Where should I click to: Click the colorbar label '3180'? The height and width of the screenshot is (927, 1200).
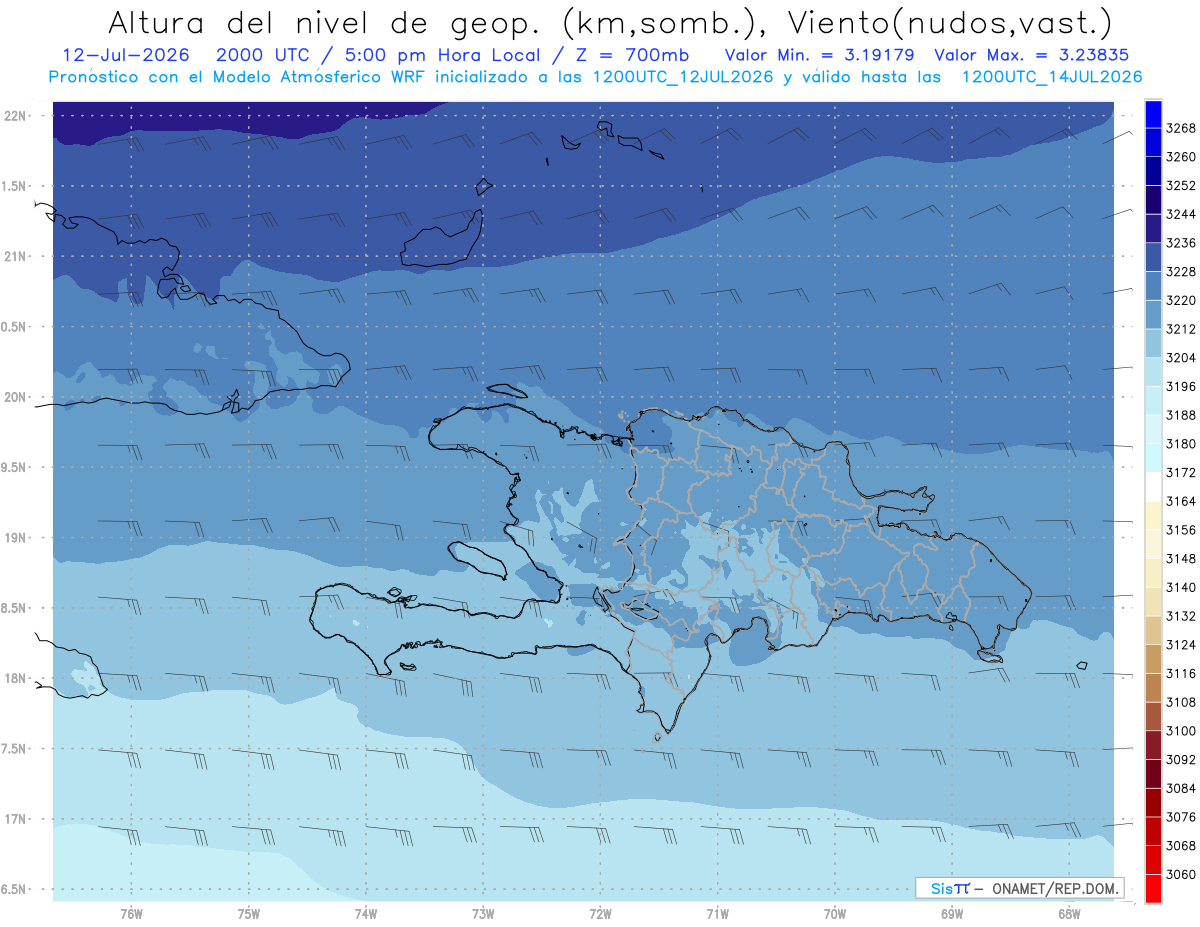pos(1181,444)
